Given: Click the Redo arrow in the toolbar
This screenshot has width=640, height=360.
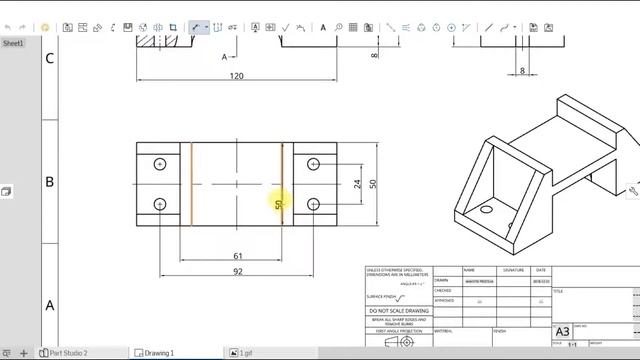Looking at the screenshot, I should (x=22, y=27).
